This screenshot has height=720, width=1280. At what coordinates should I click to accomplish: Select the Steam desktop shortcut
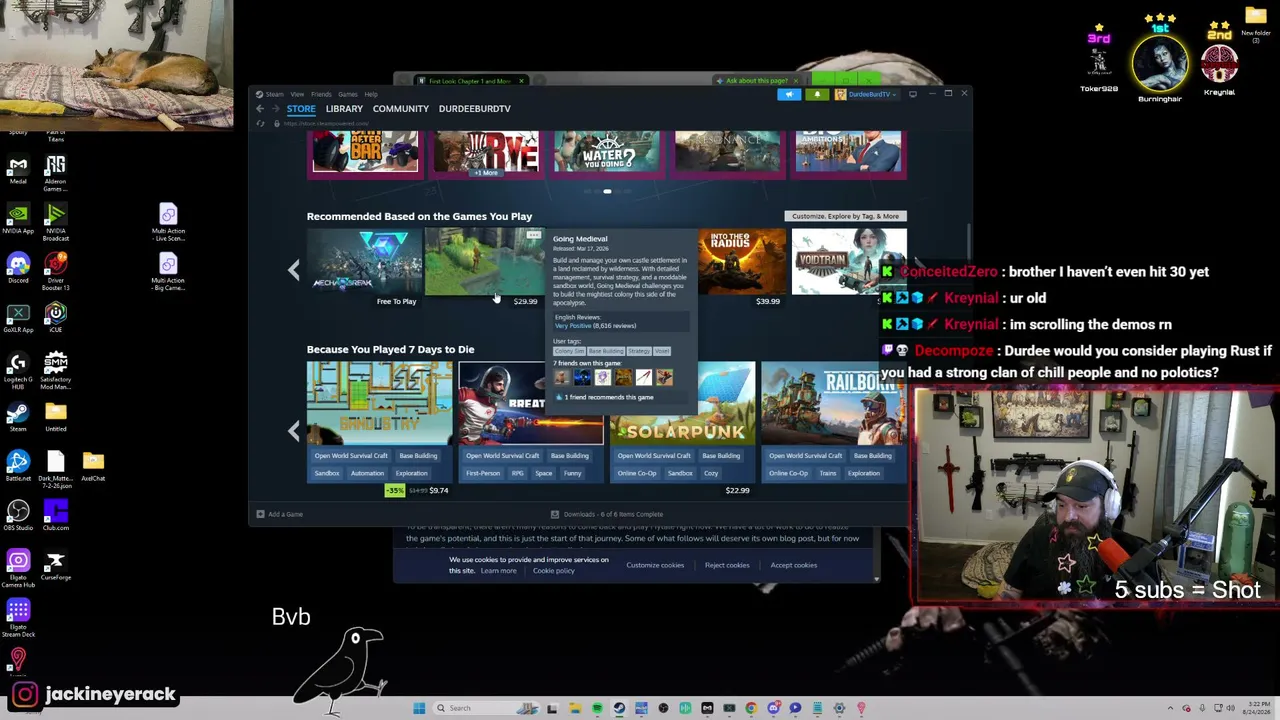pyautogui.click(x=18, y=416)
